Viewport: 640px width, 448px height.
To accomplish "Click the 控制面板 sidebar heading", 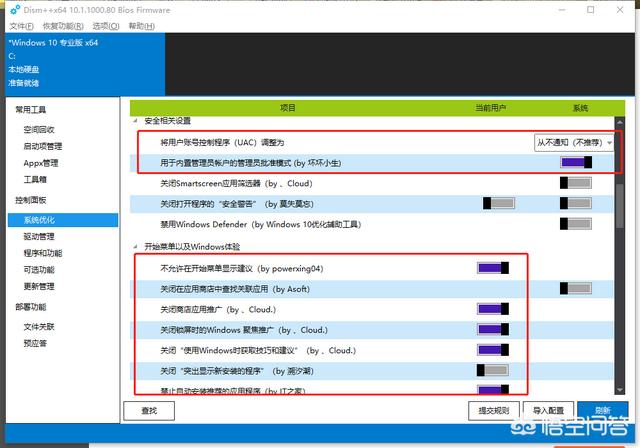I will click(x=31, y=200).
